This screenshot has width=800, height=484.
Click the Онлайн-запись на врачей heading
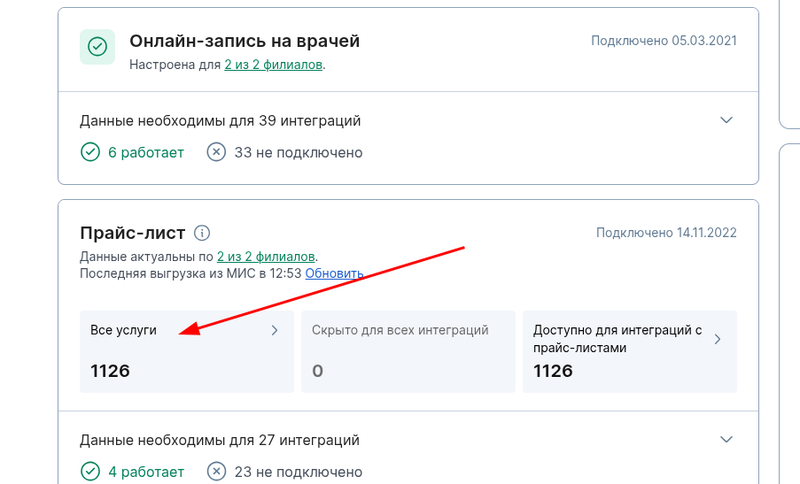tap(244, 41)
